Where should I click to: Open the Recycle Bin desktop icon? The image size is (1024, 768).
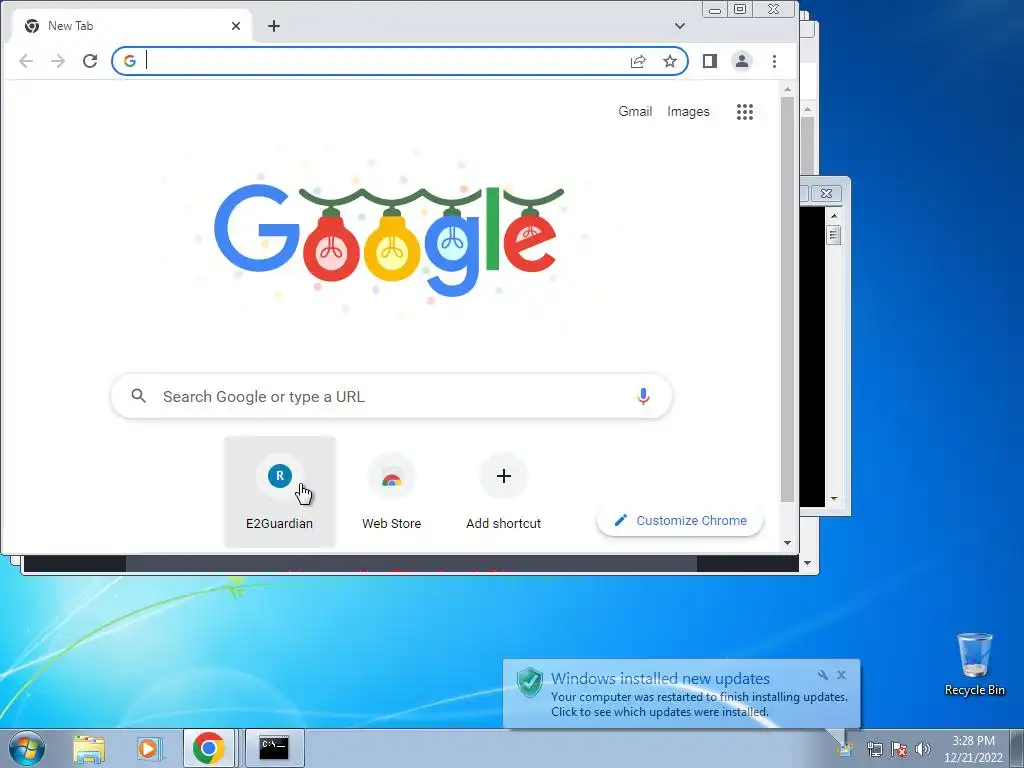coord(974,664)
